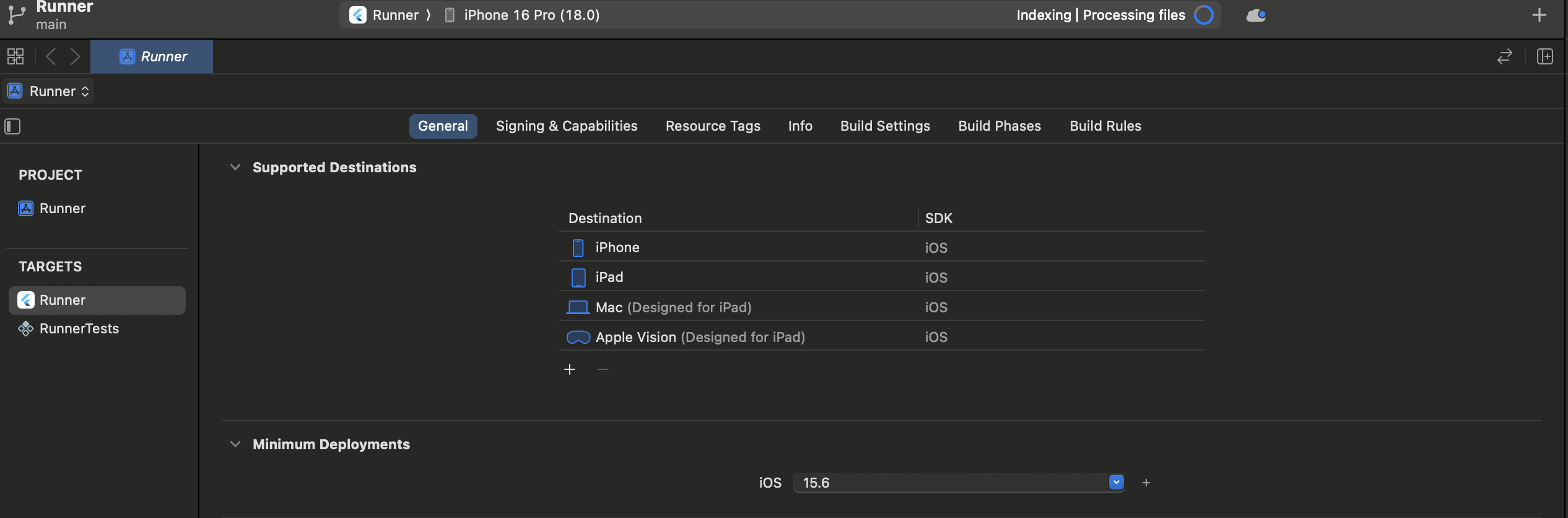Toggle the targets list sidebar icon
Image resolution: width=1568 pixels, height=518 pixels.
pos(13,126)
